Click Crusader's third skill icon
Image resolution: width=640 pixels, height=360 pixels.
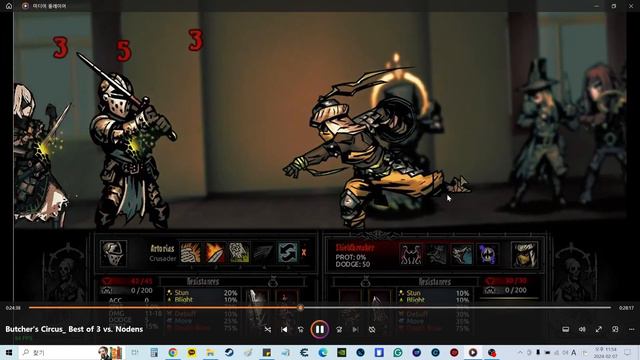point(239,252)
